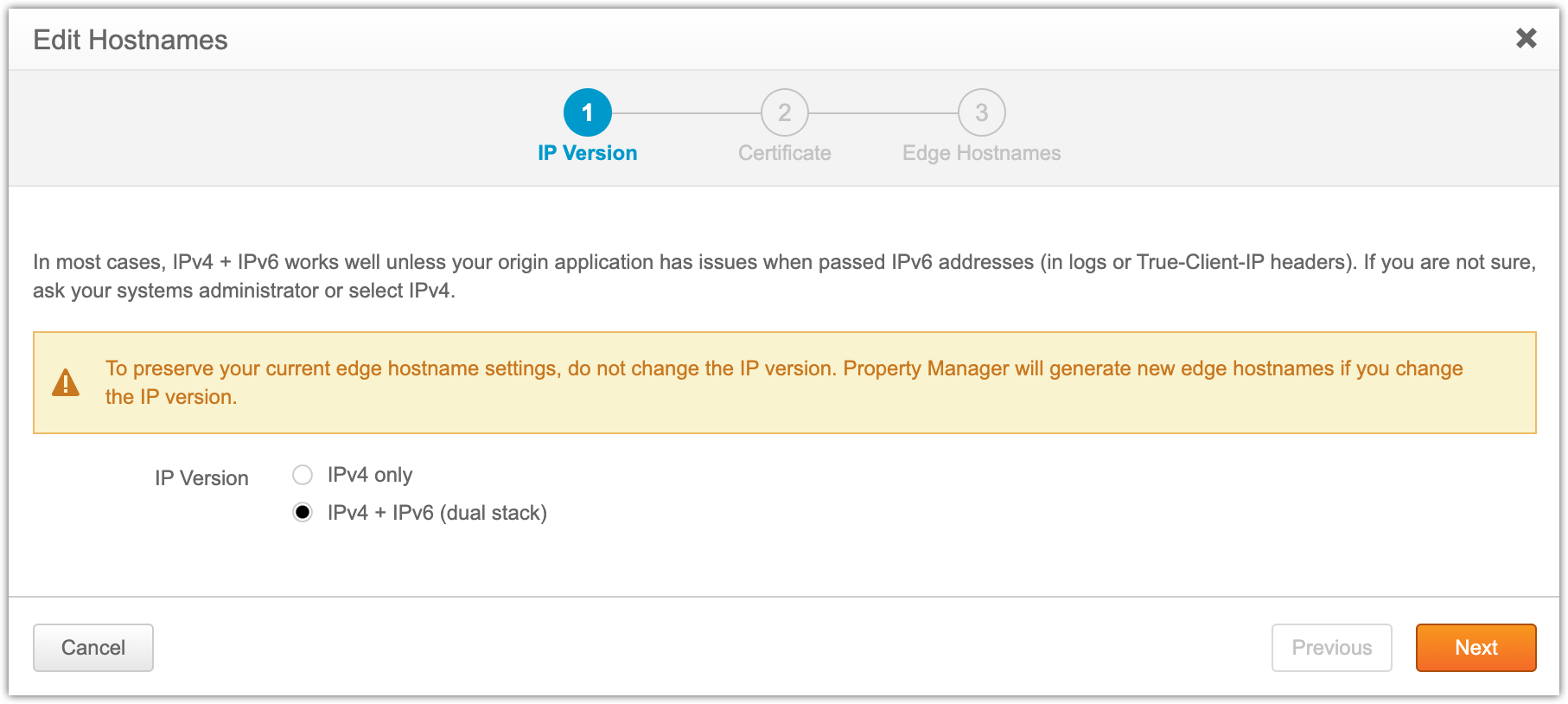Select the IPv4 + IPv6 radio button
The height and width of the screenshot is (704, 1568).
[x=303, y=513]
